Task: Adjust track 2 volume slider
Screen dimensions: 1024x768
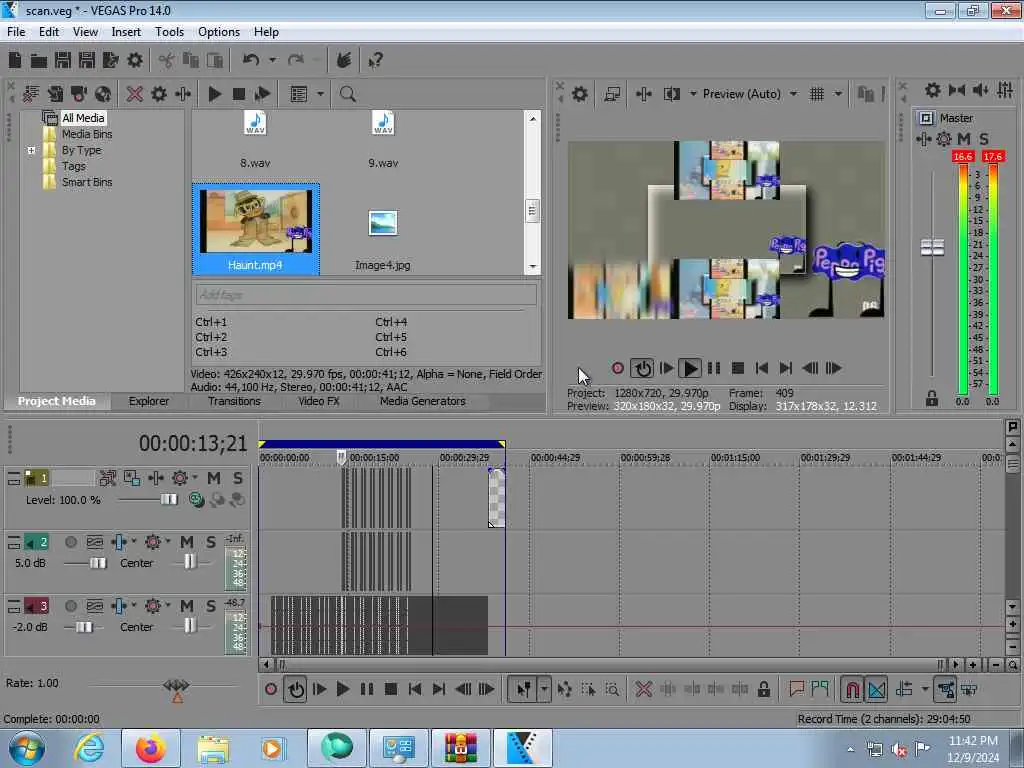Action: coord(97,563)
